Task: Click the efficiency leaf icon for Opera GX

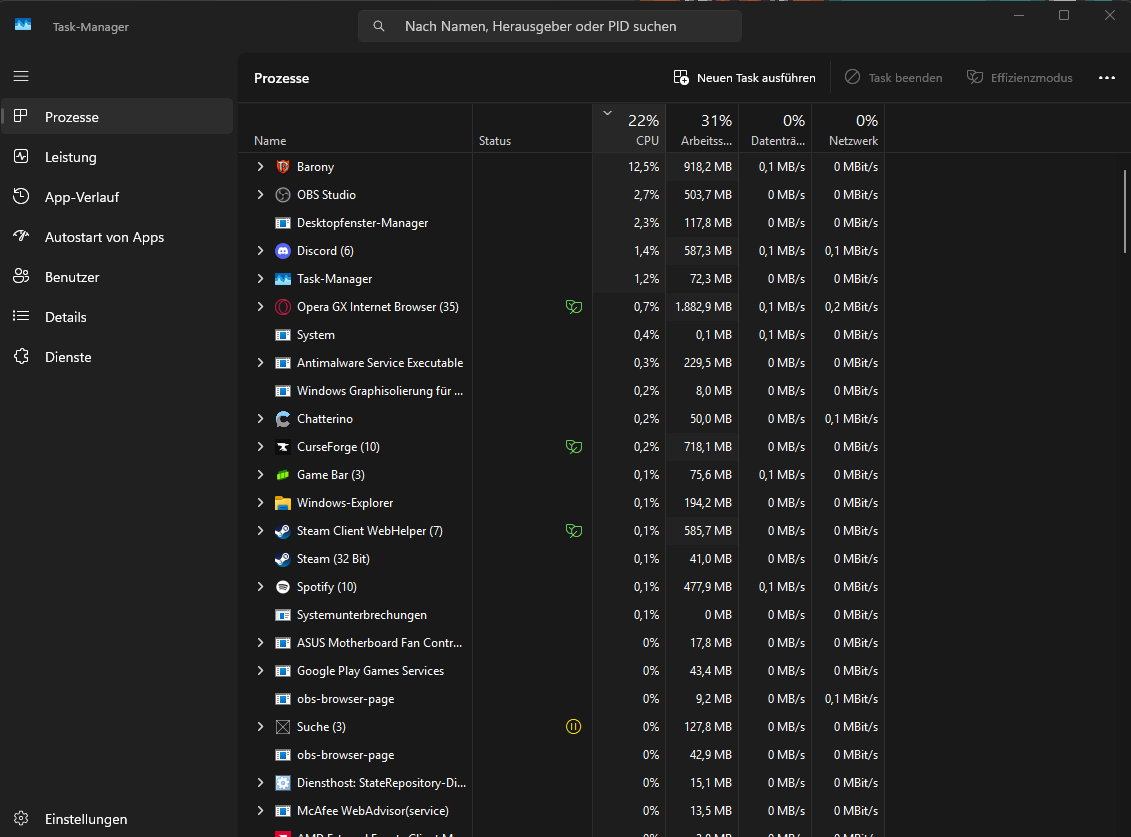Action: pyautogui.click(x=573, y=307)
